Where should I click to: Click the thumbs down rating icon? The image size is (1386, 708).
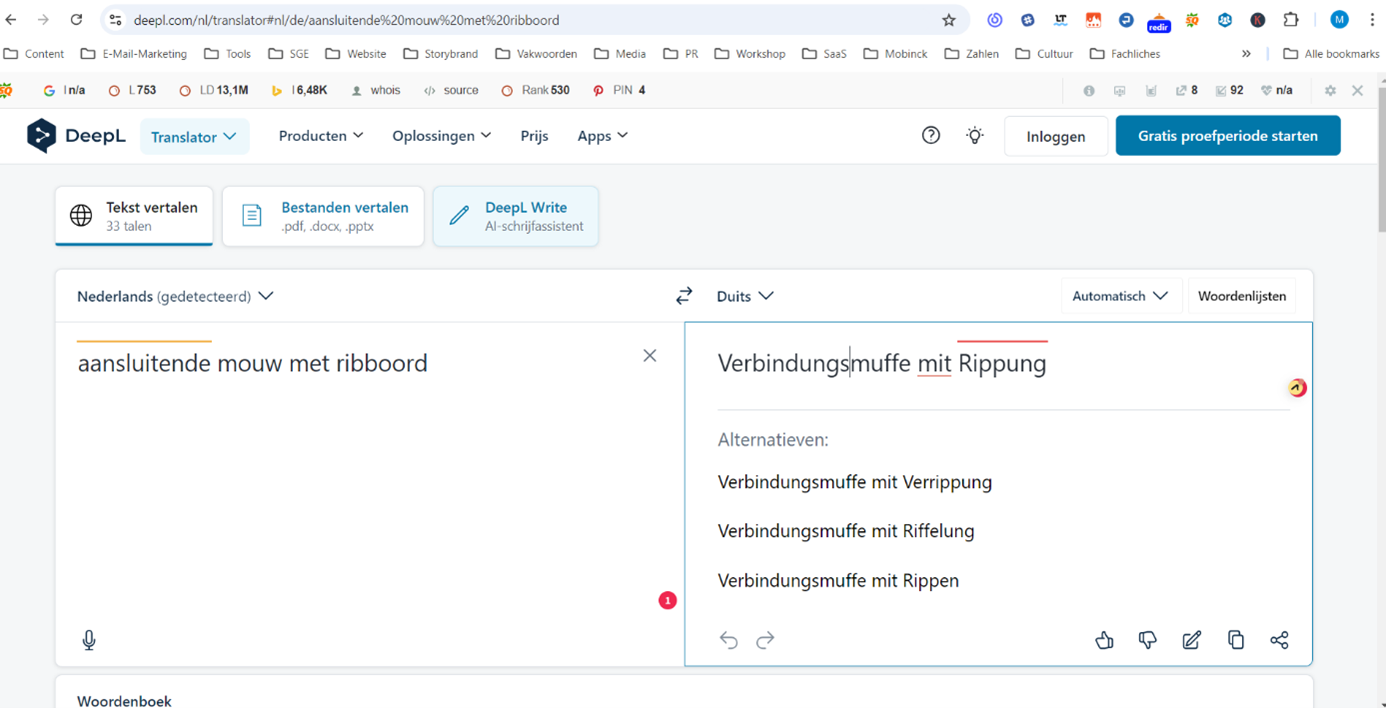(x=1147, y=640)
